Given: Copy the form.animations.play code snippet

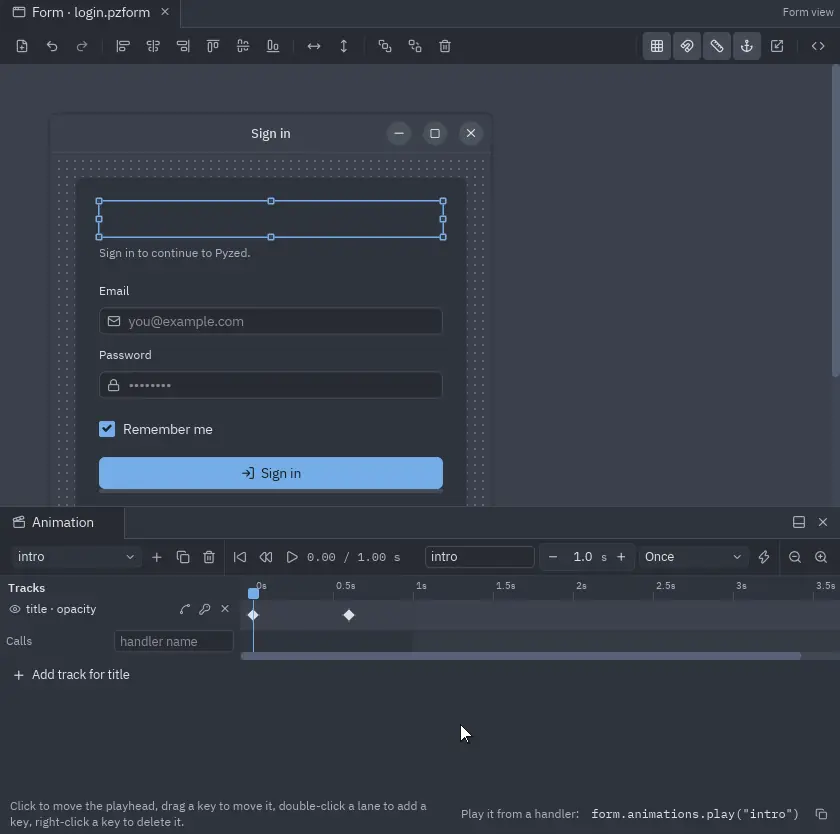Looking at the screenshot, I should coord(821,814).
